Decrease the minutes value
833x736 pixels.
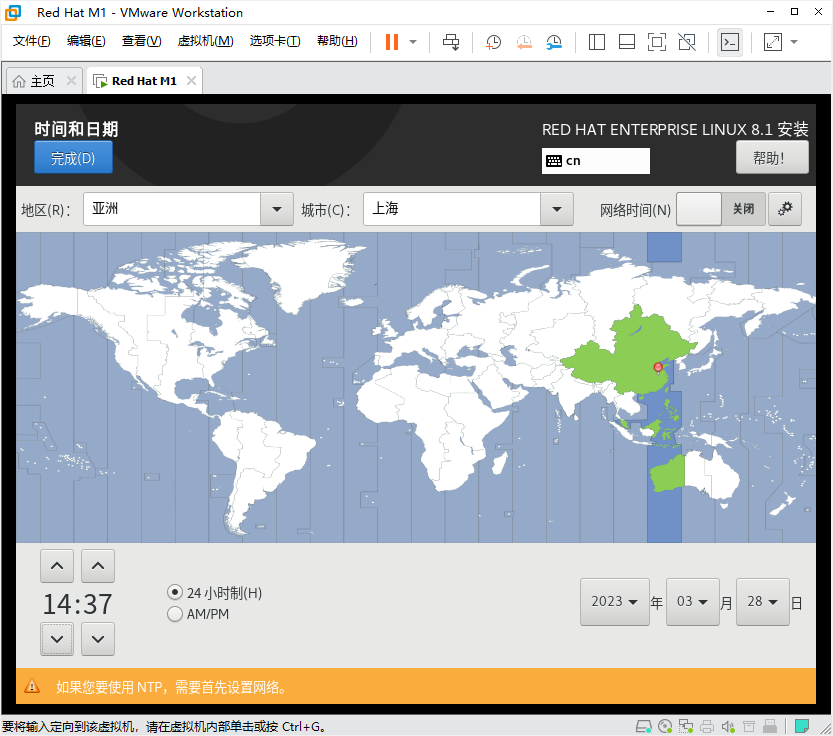pyautogui.click(x=98, y=639)
